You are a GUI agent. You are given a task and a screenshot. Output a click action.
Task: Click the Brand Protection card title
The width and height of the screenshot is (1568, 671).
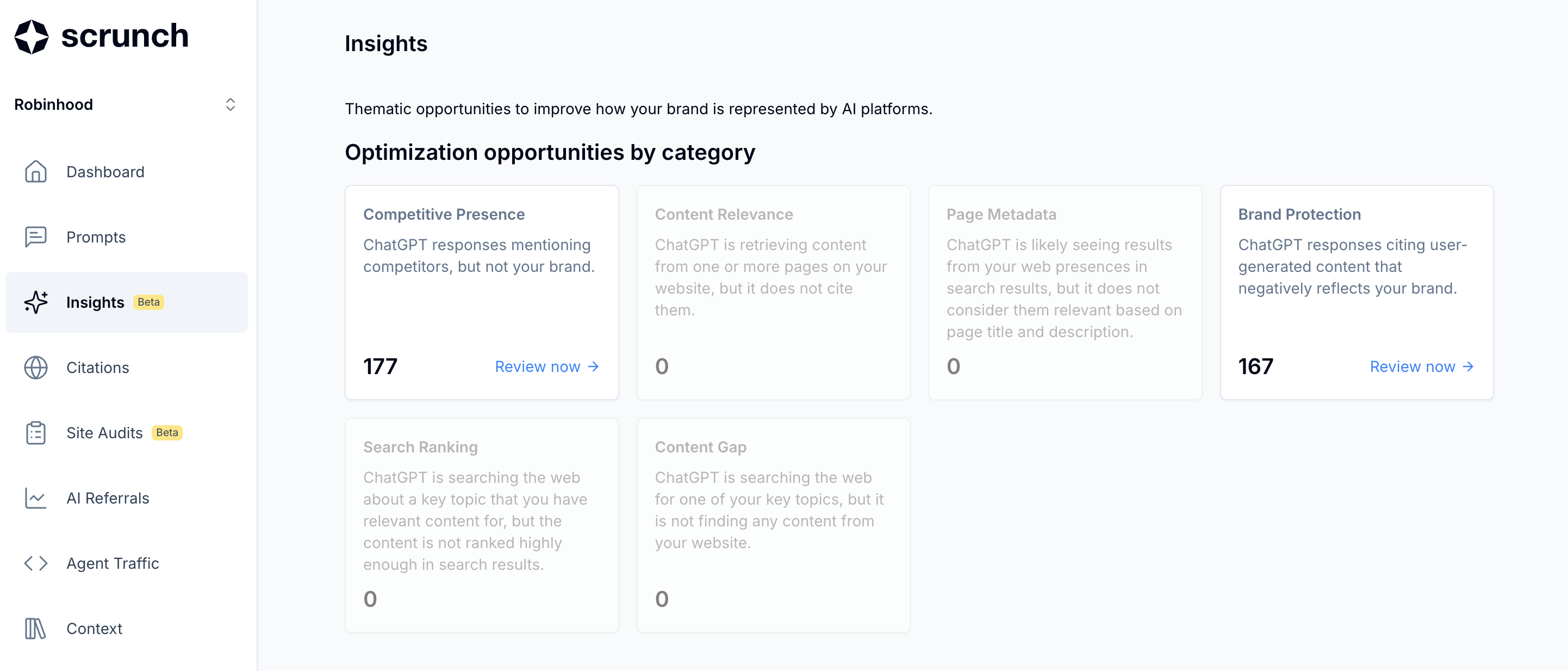click(1299, 214)
